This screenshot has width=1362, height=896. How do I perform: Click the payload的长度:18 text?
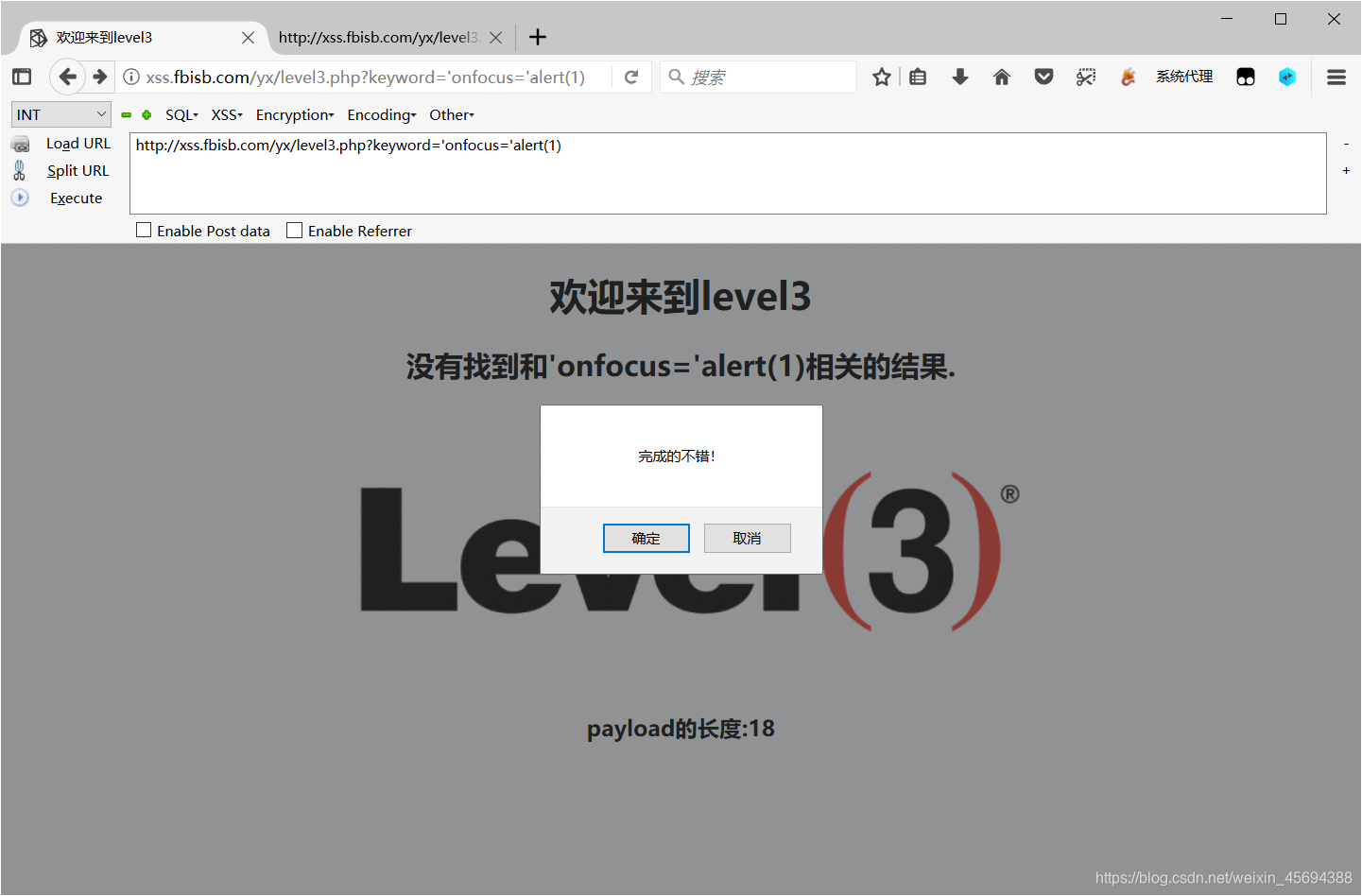[x=681, y=729]
